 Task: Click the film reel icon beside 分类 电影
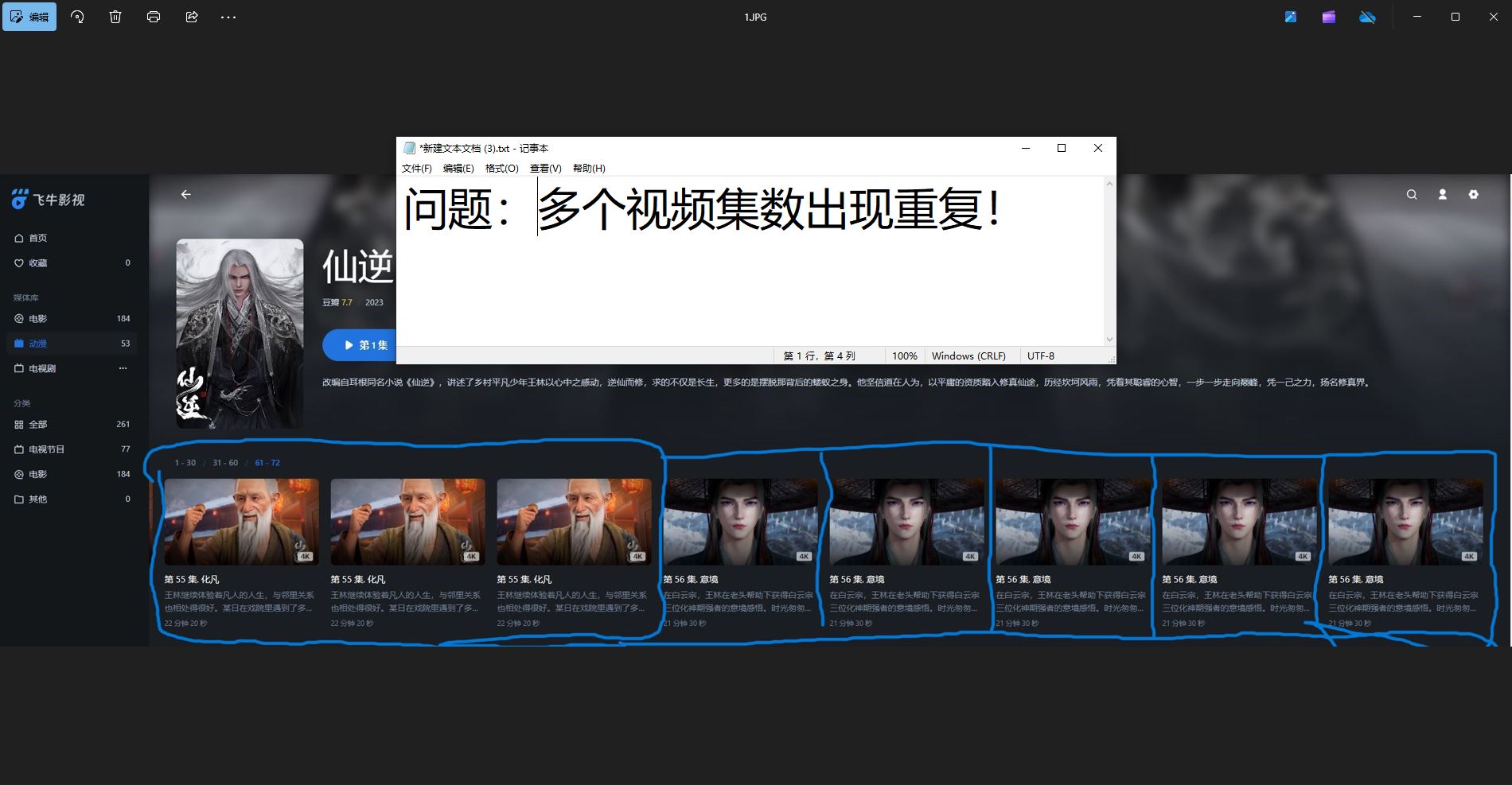19,474
